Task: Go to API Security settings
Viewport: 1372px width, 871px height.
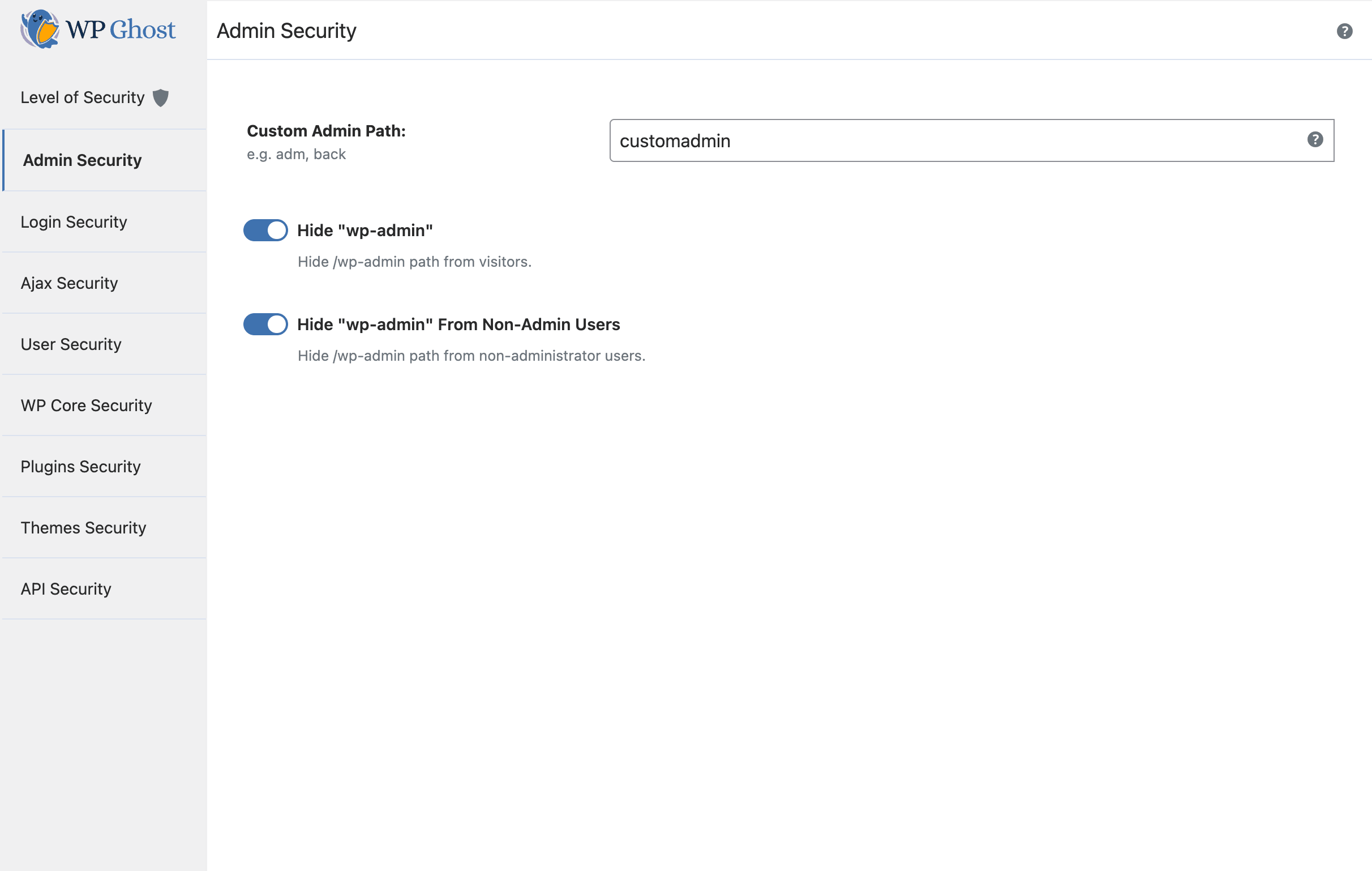Action: click(x=66, y=589)
